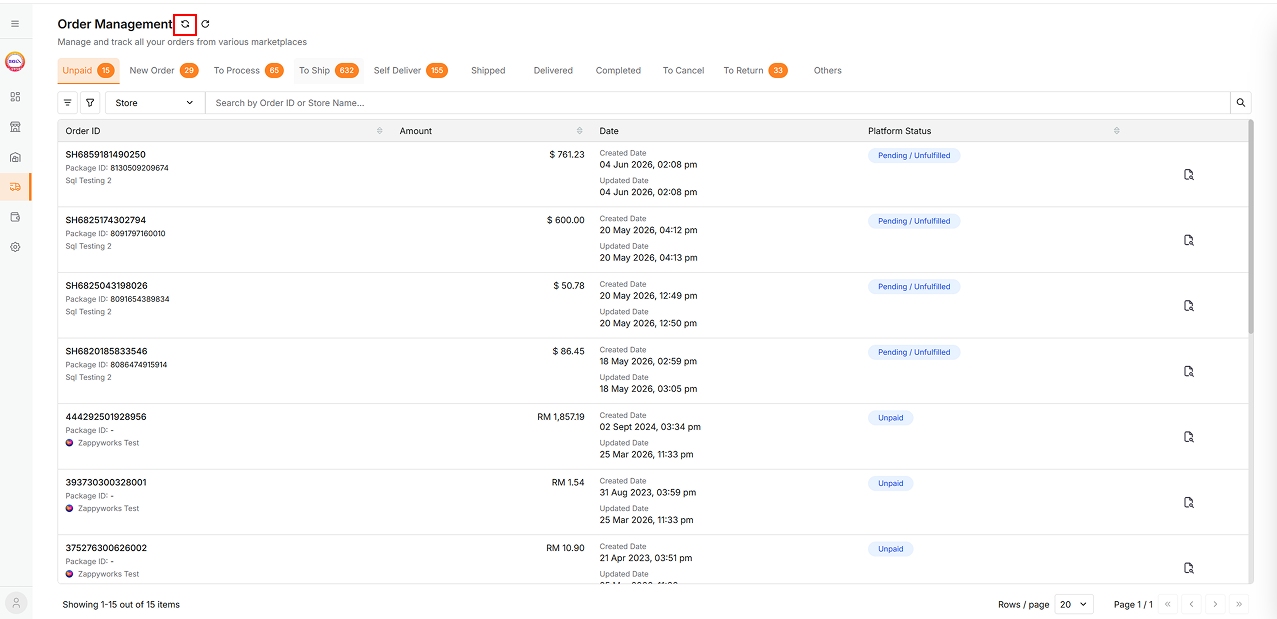Click the single-arrow reload icon in the header
Viewport: 1277px width, 619px height.
(206, 24)
